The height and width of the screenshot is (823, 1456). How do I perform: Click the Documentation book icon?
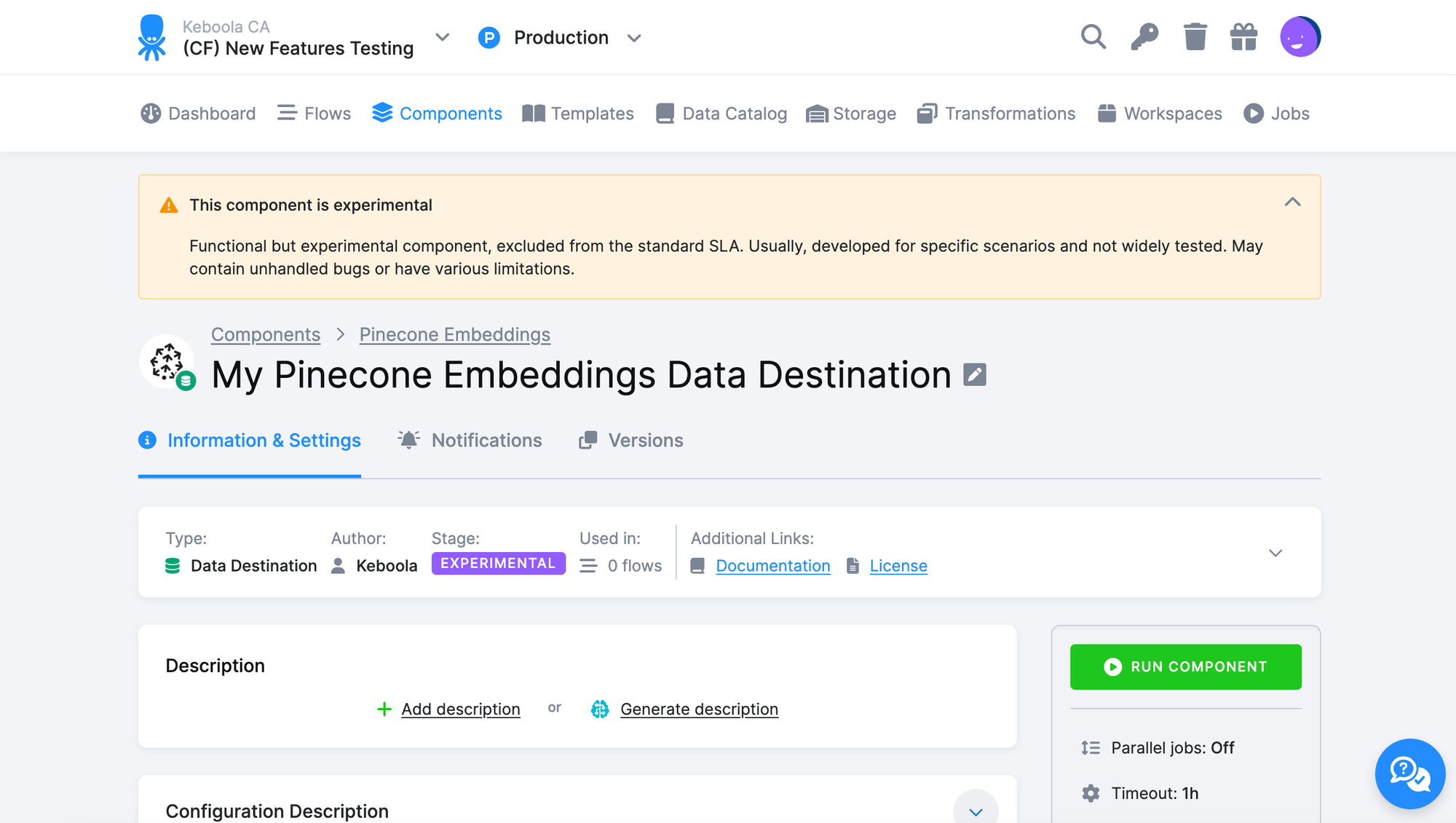pyautogui.click(x=697, y=566)
